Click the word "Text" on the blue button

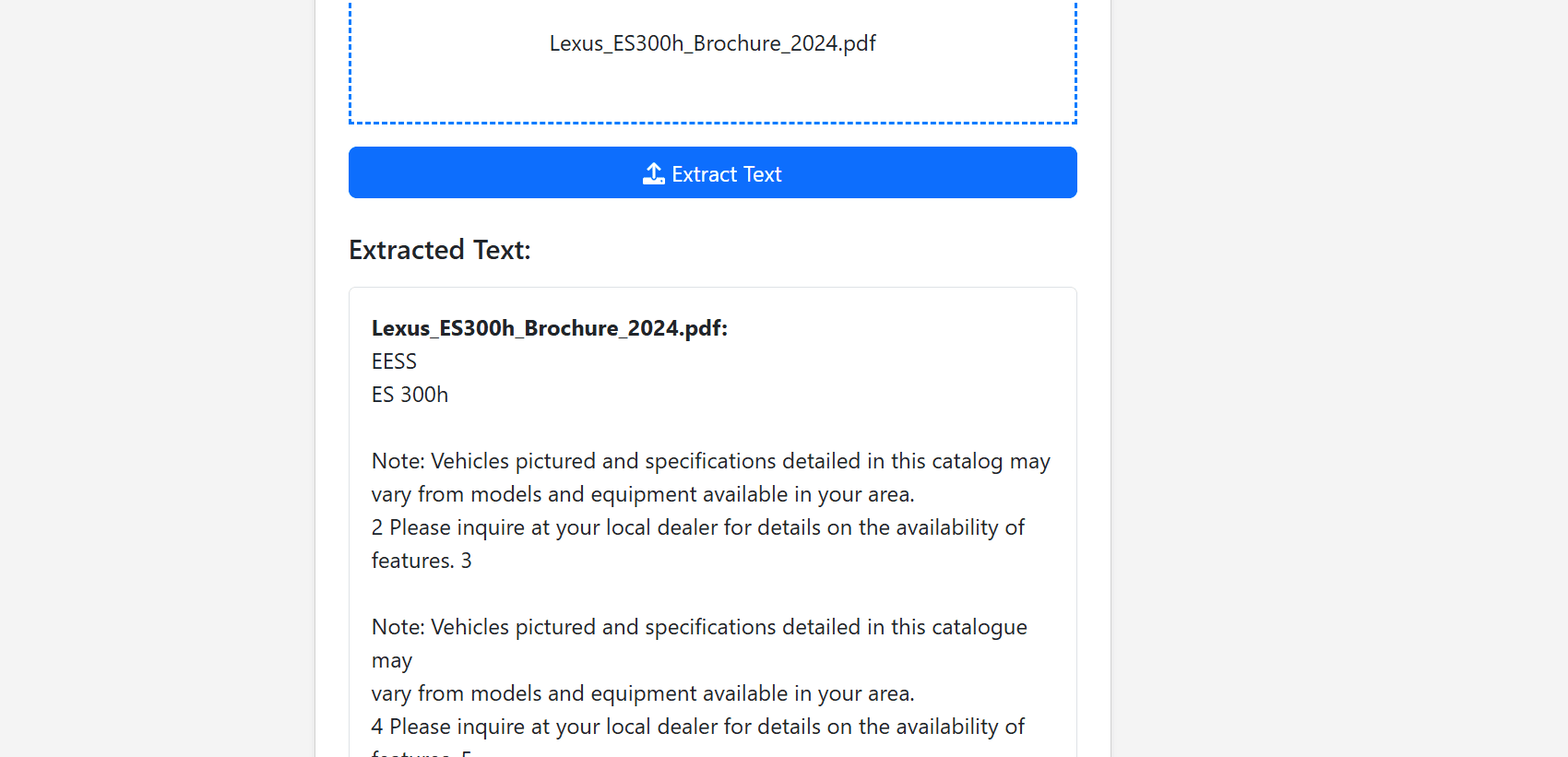(x=762, y=174)
